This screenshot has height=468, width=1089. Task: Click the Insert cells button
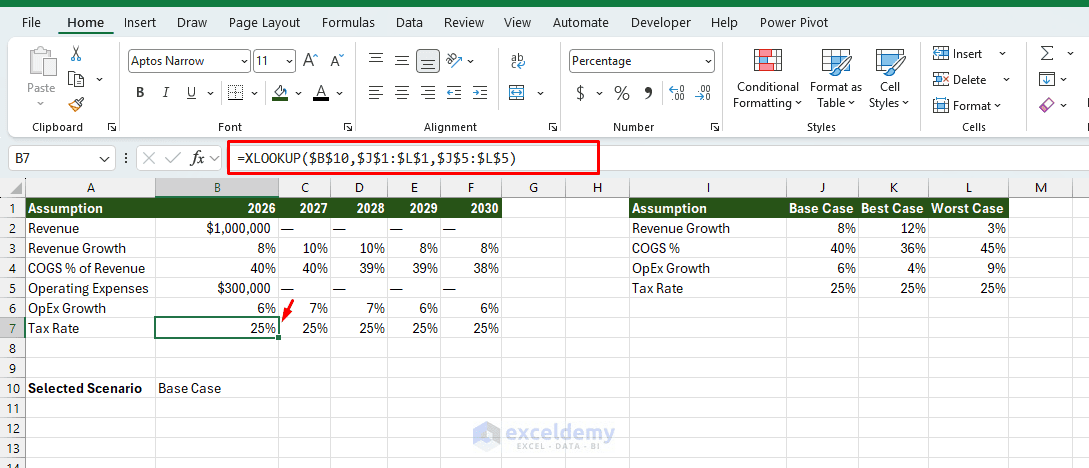958,53
